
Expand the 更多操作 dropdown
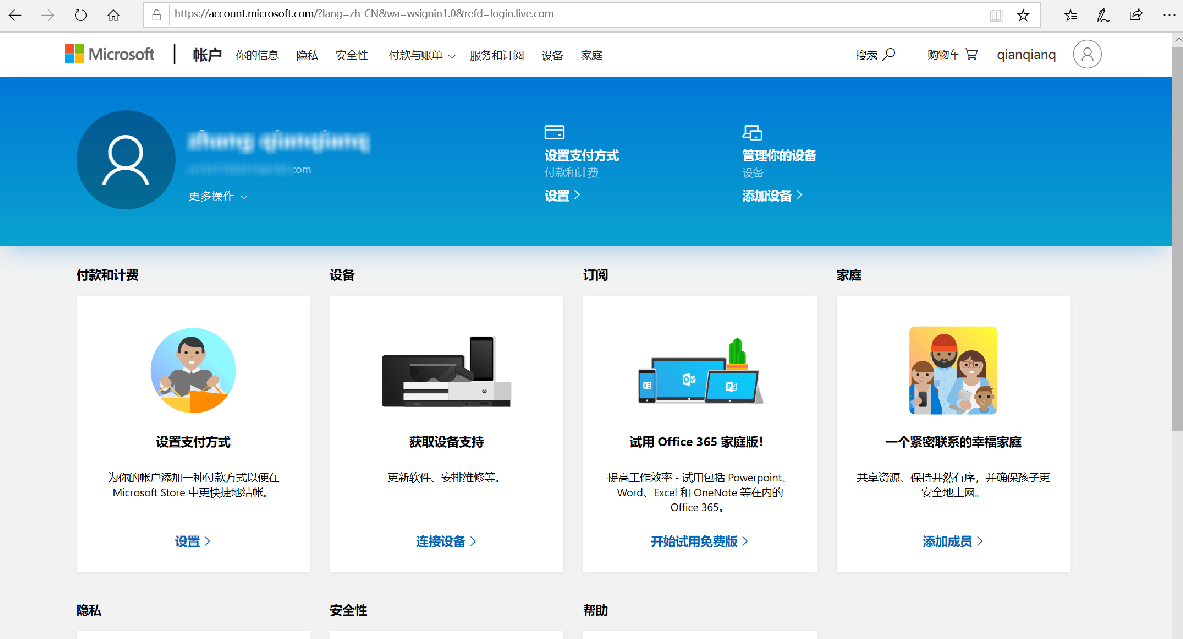(218, 196)
